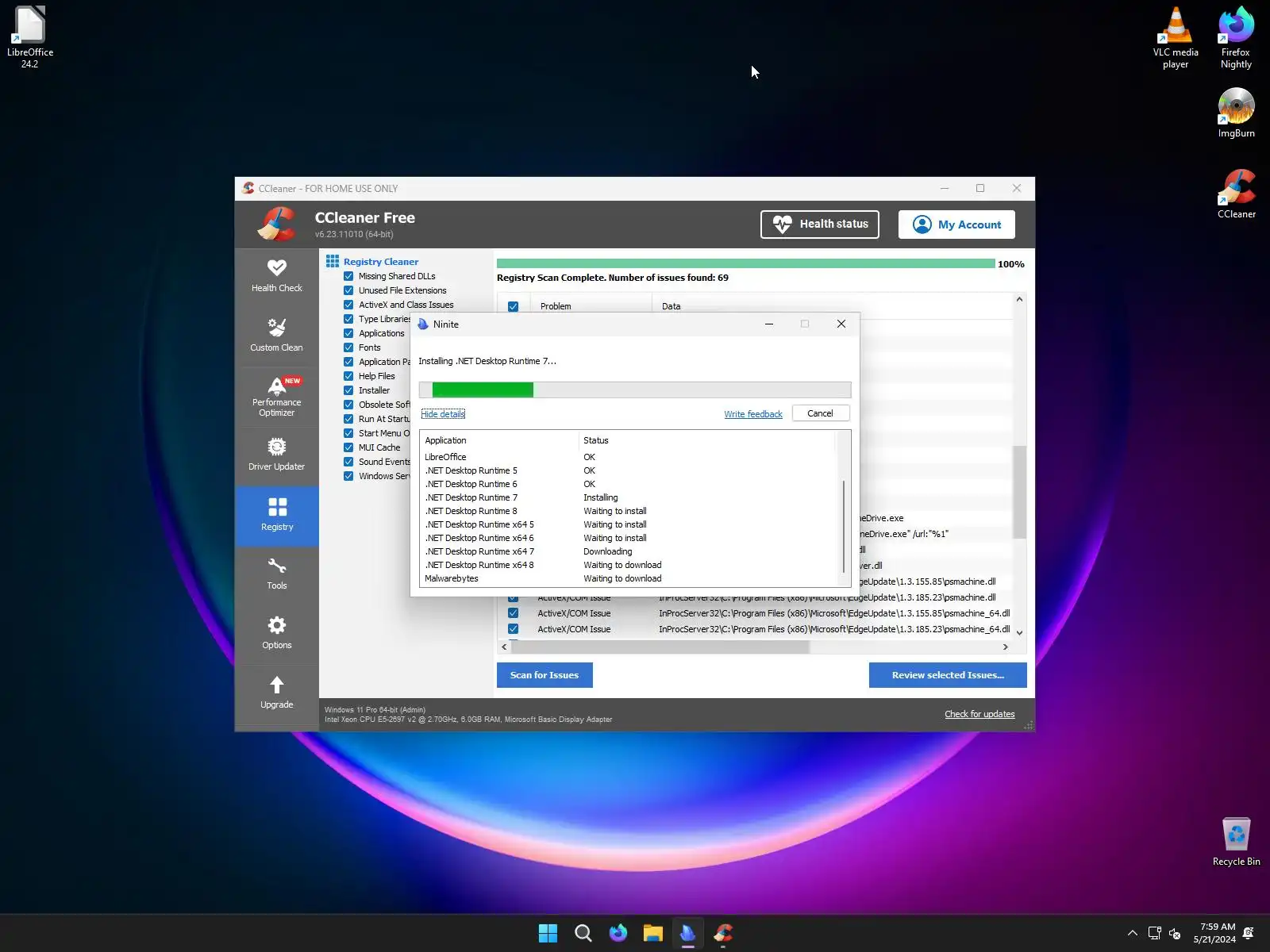Select the VLC media player desktop shortcut
1270x952 pixels.
1176,36
